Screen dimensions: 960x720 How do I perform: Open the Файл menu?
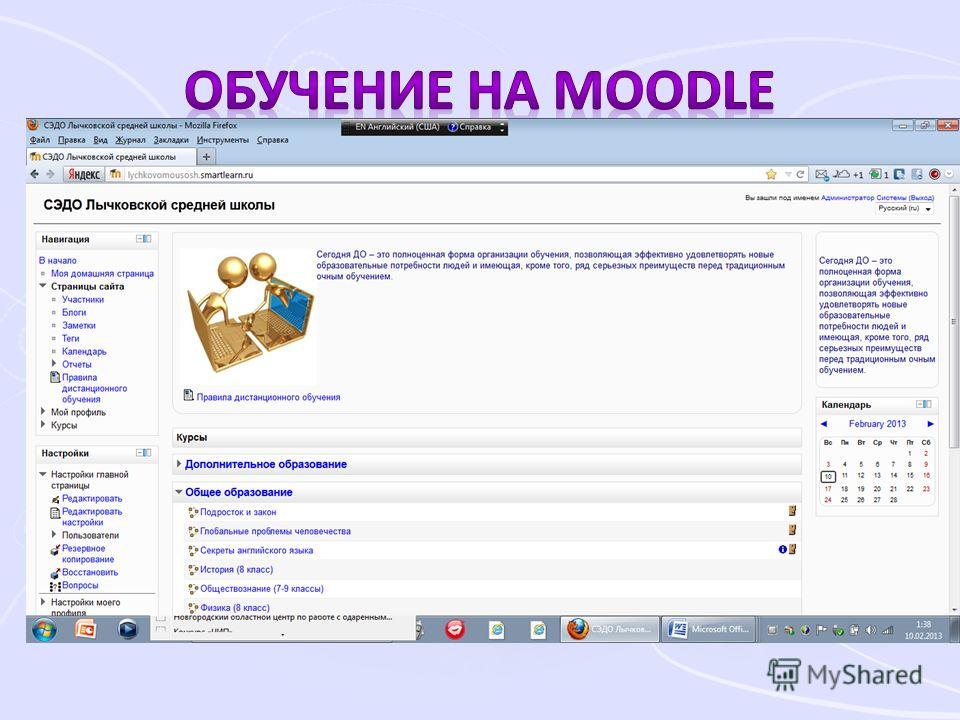(40, 140)
